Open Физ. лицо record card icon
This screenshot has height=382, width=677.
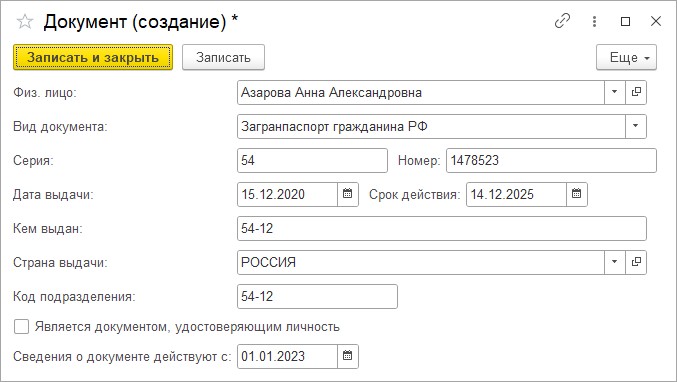click(636, 92)
